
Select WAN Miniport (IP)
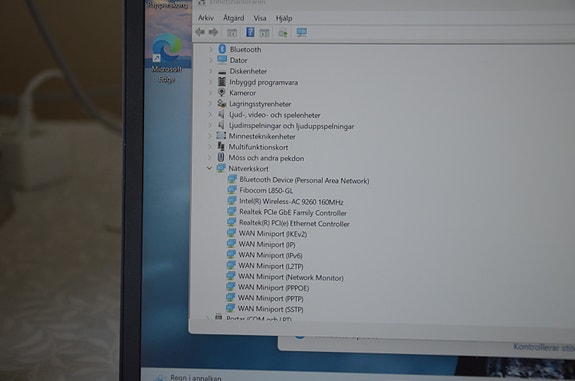coord(267,244)
